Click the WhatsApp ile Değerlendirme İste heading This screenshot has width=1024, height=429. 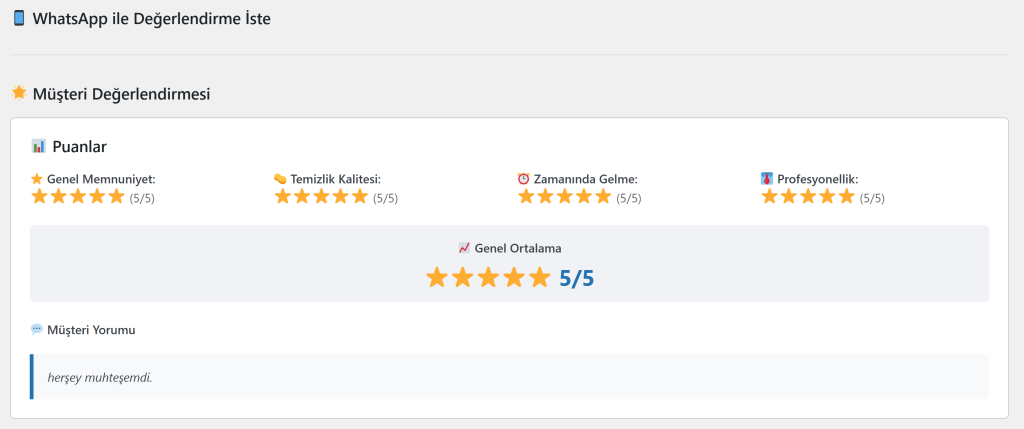click(x=151, y=18)
